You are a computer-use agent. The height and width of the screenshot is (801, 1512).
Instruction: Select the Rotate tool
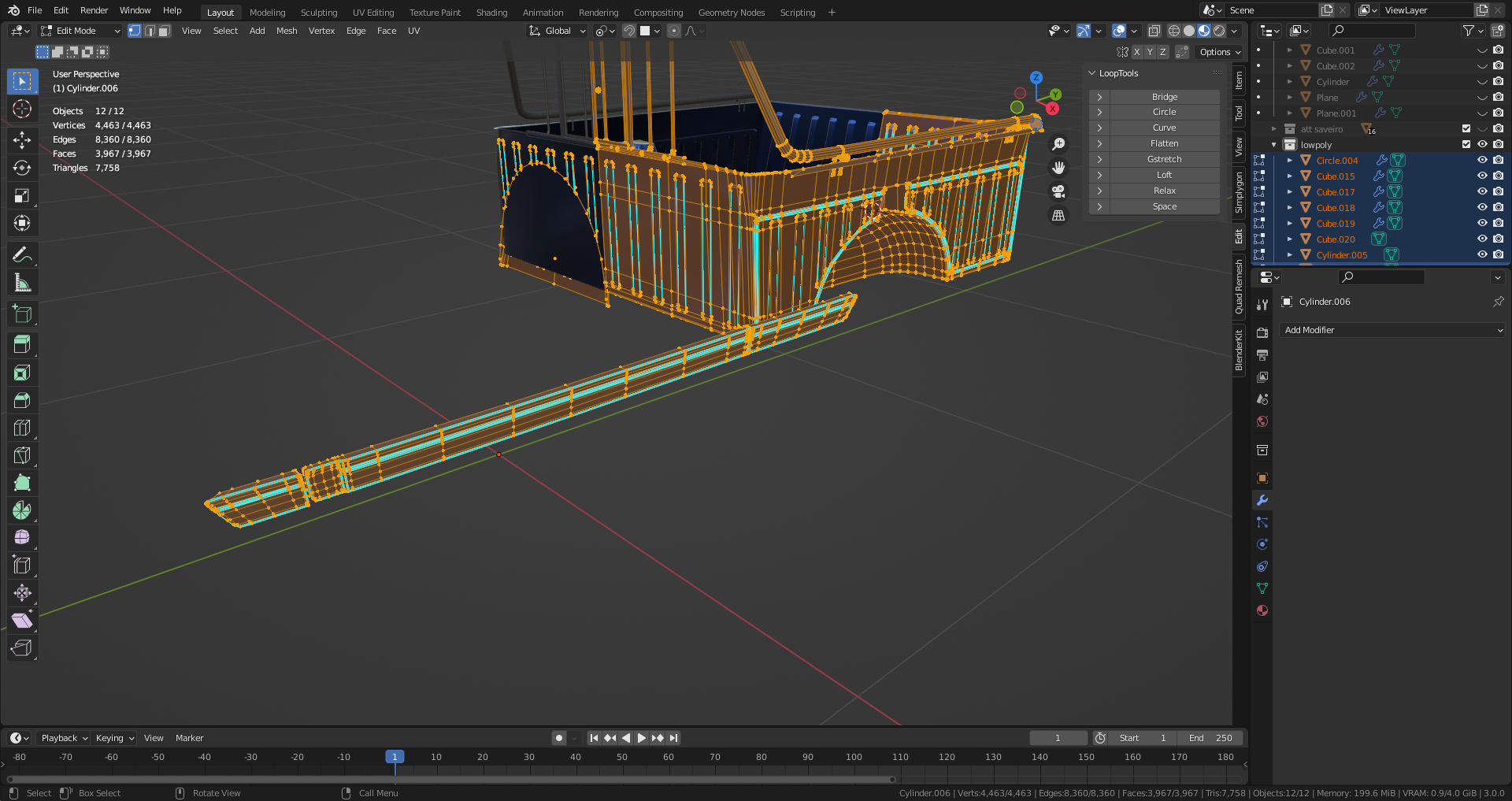22,168
